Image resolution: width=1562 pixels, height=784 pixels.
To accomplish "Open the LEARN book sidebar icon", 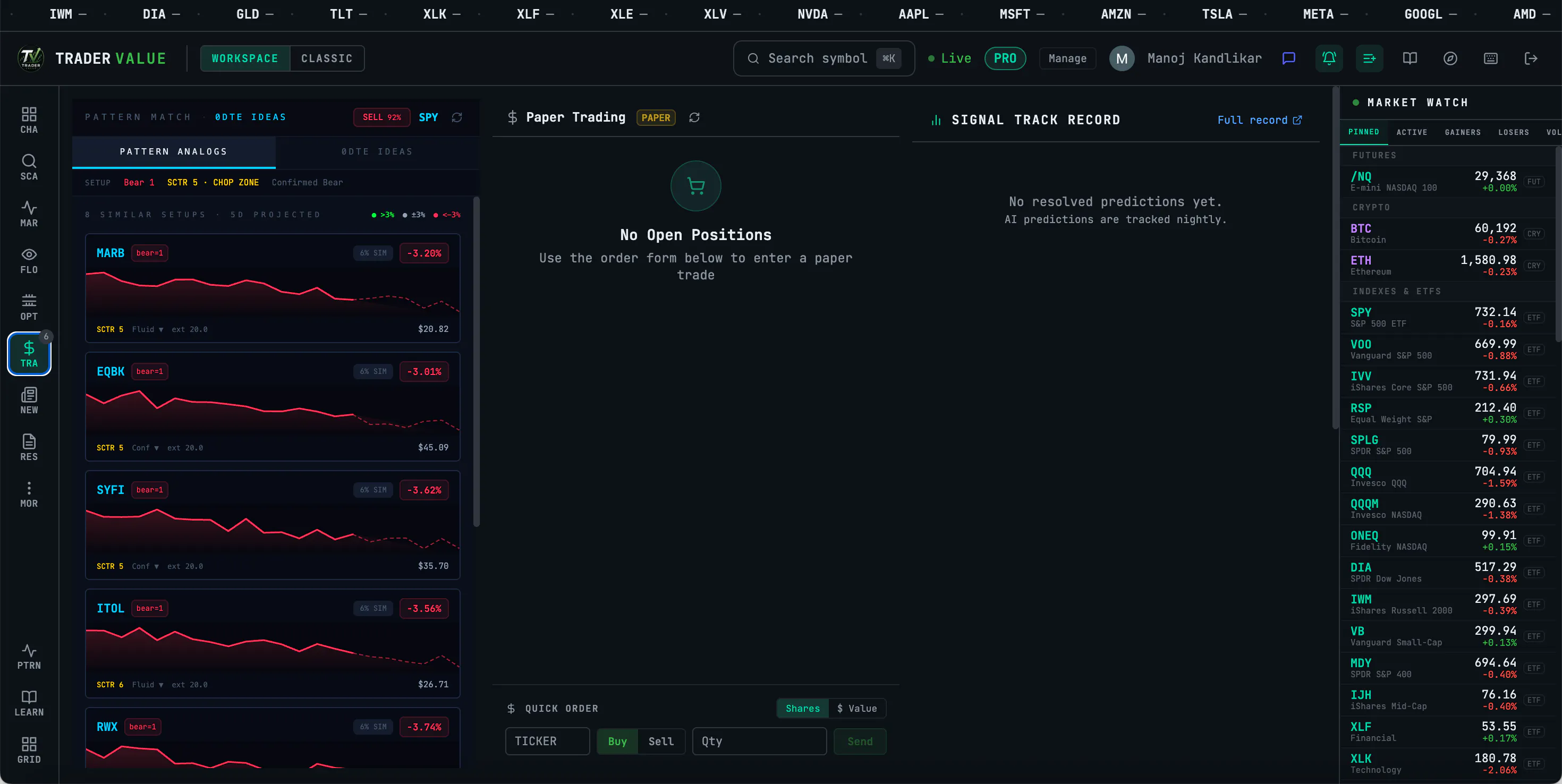I will tap(29, 703).
